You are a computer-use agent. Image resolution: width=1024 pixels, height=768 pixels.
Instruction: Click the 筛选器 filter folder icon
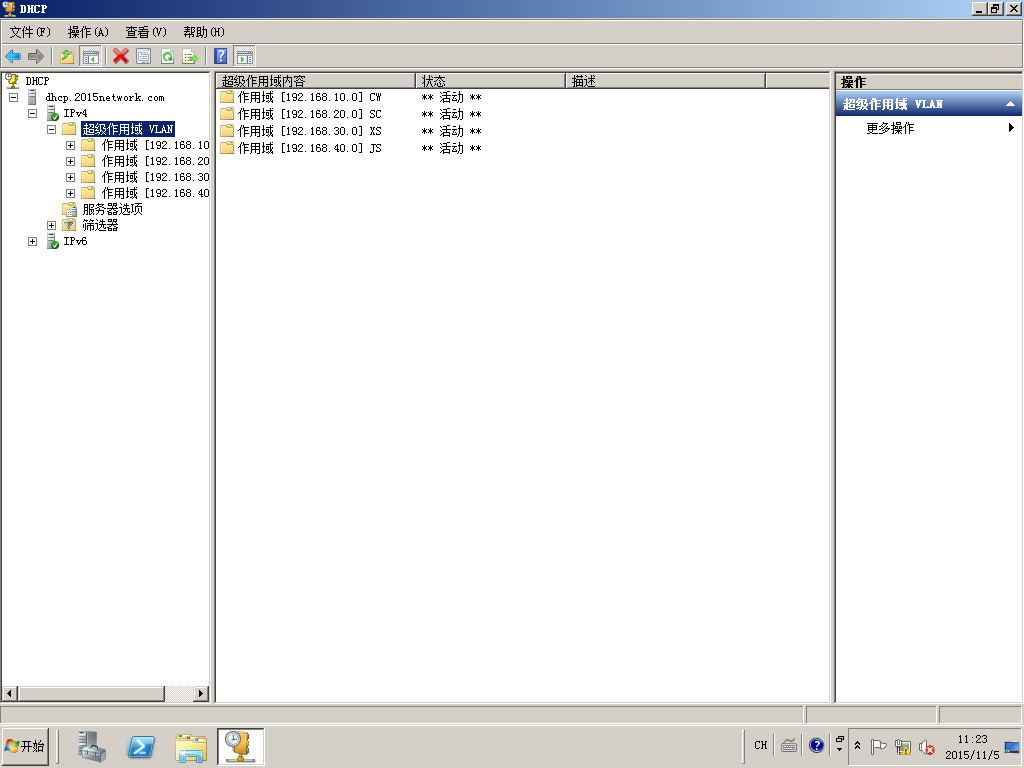tap(69, 225)
